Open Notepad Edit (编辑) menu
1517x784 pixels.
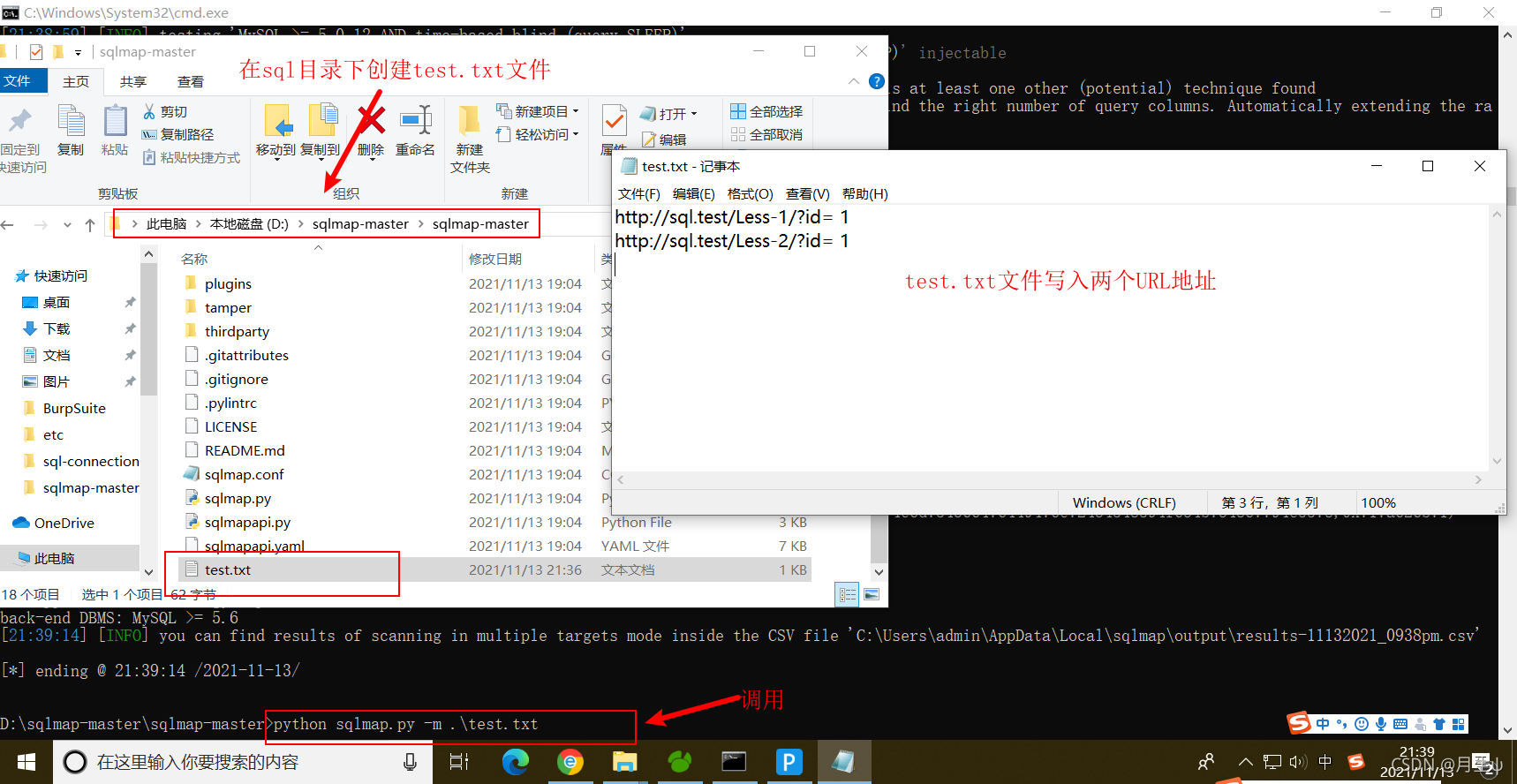pos(693,194)
